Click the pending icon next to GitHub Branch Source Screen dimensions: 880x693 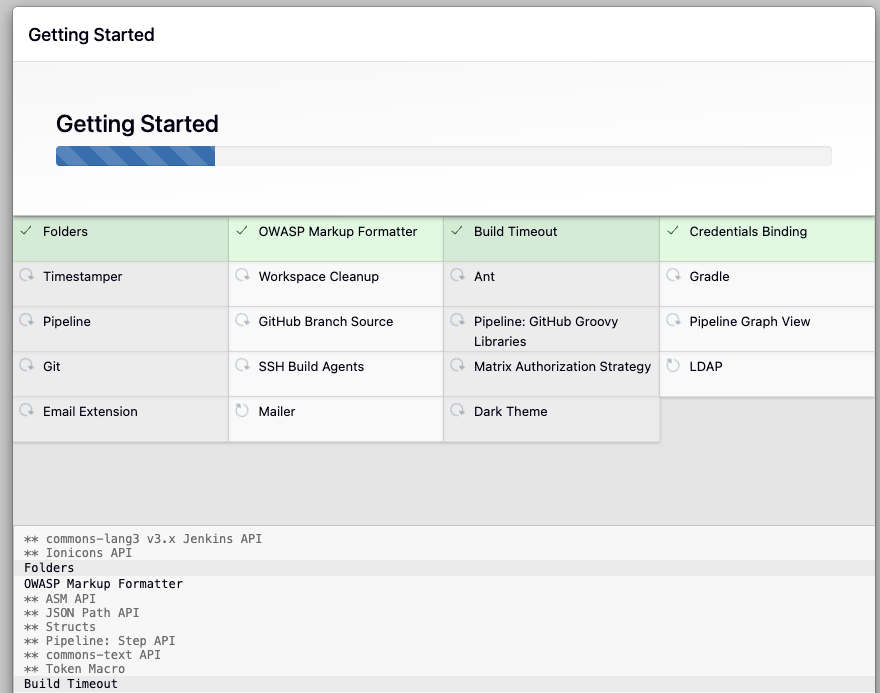tap(242, 320)
